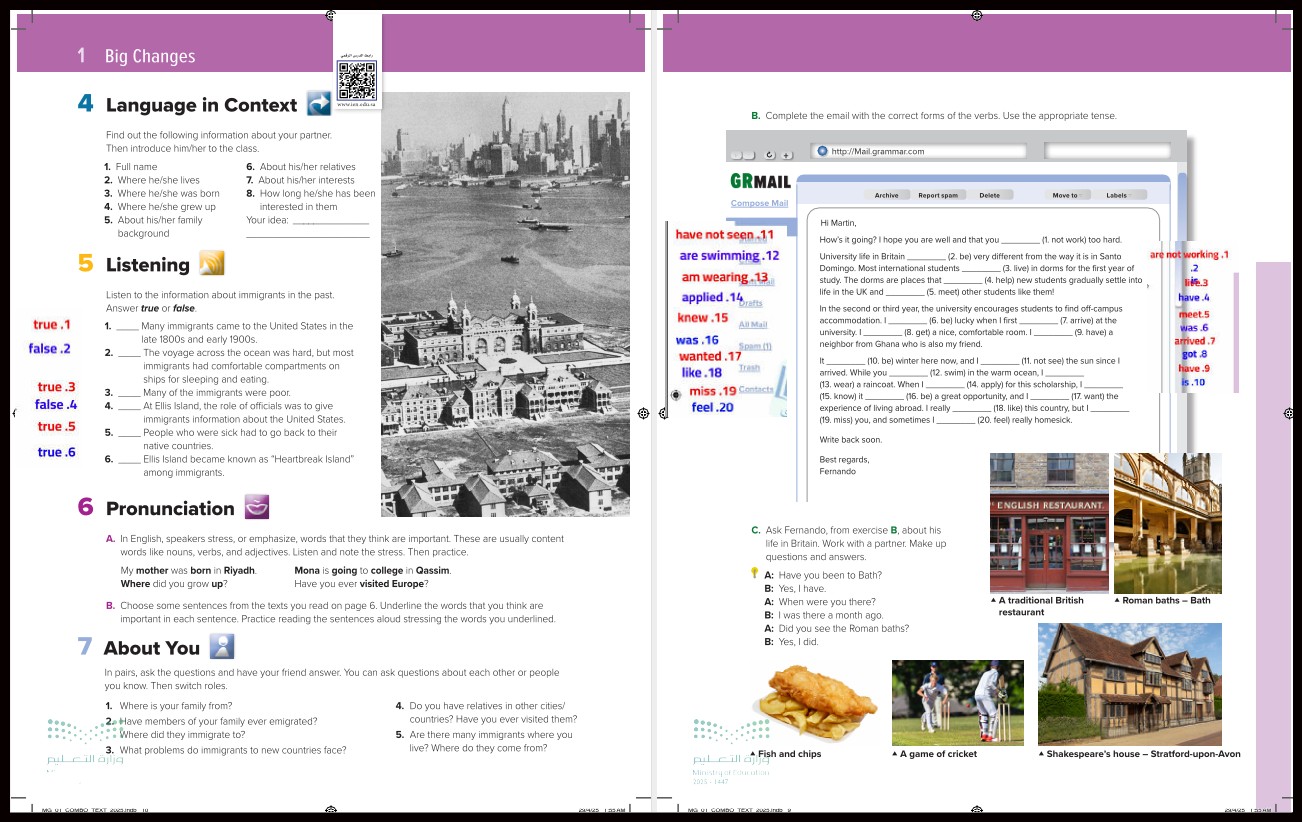Click the reload button in the mail browser
This screenshot has height=822, width=1302.
pyautogui.click(x=770, y=155)
